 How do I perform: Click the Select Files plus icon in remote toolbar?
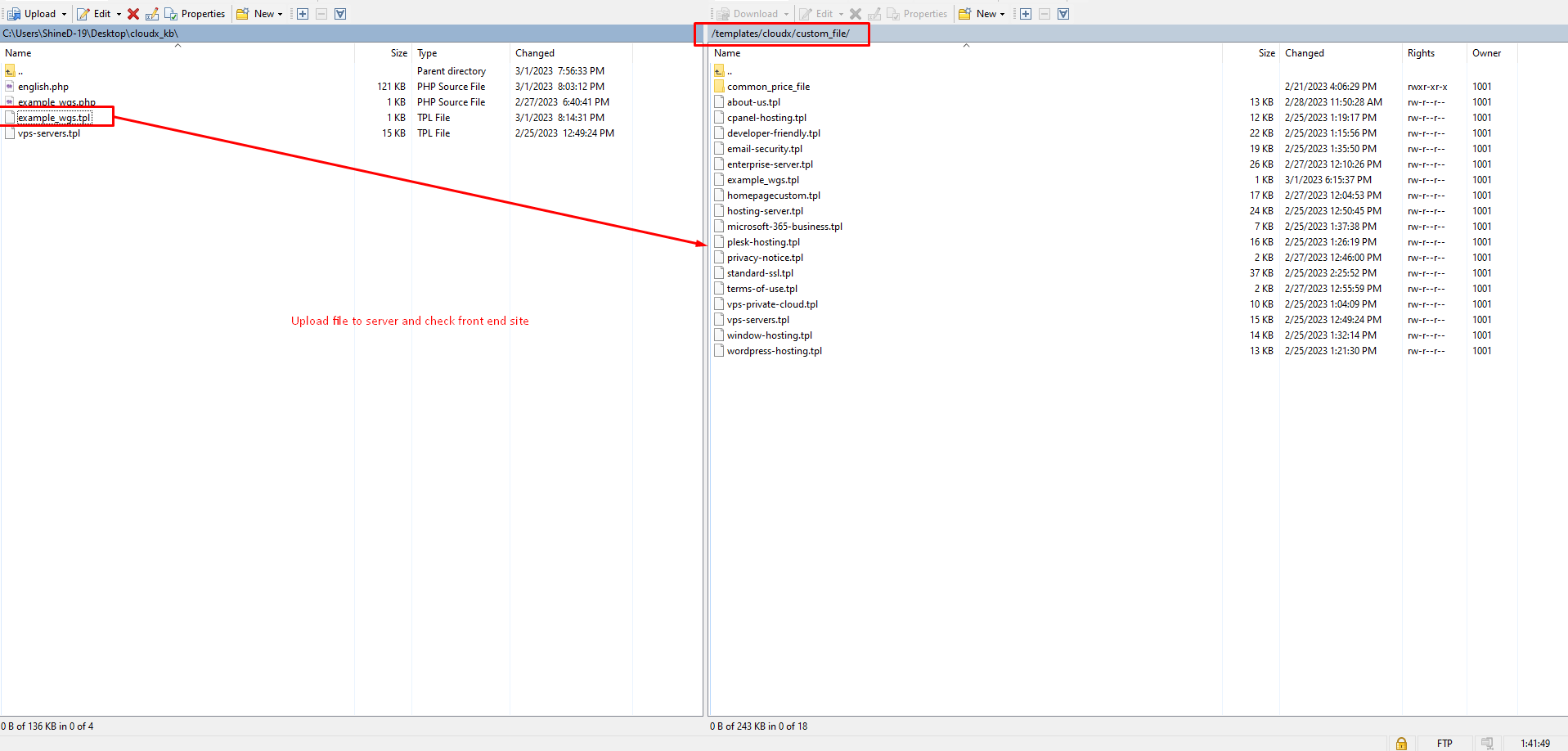(1026, 14)
